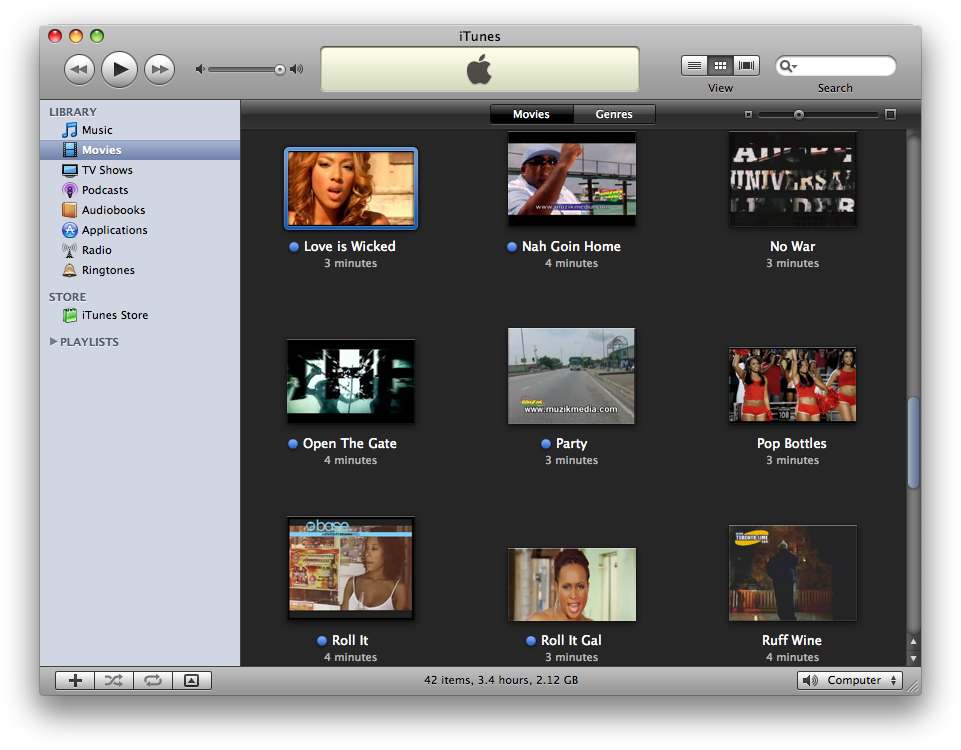Screen dimensions: 961x750
Task: Select Podcasts in the sidebar
Action: (104, 190)
